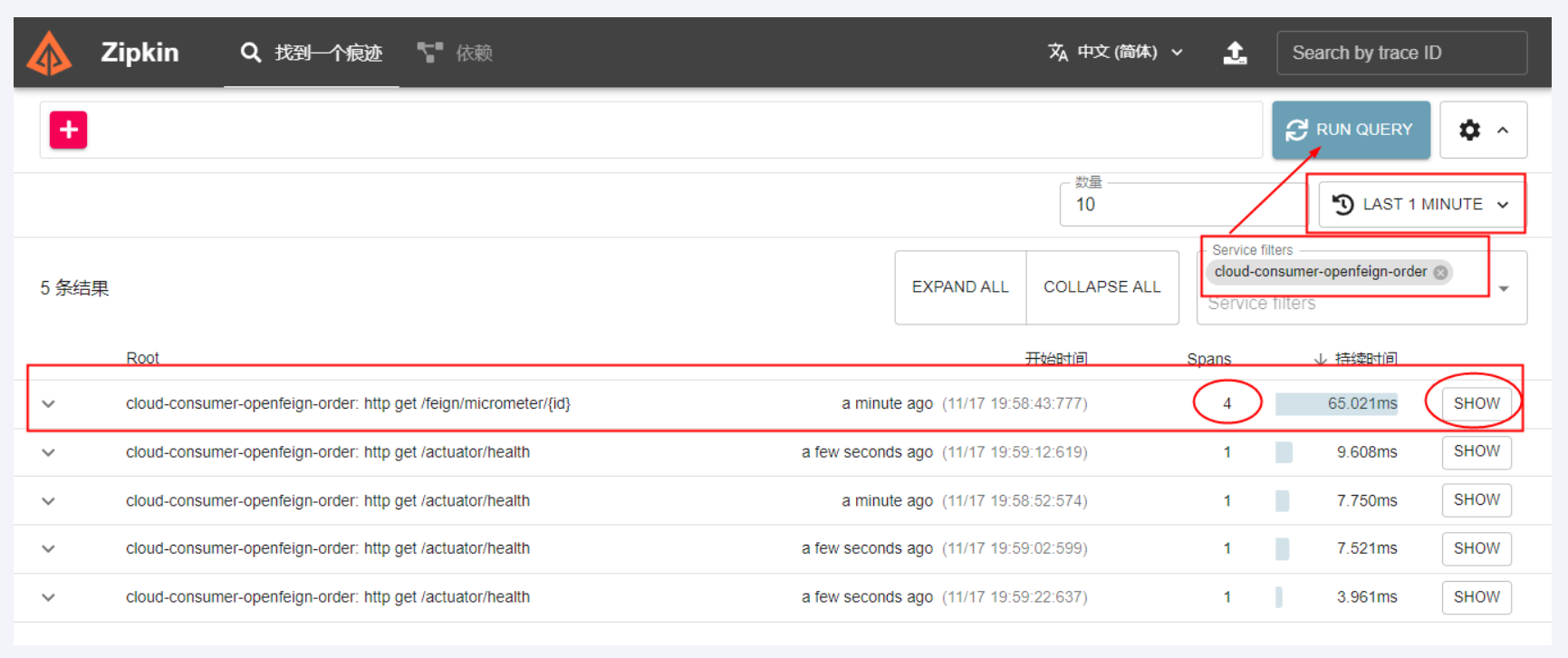Click the history clock icon
Viewport: 1568px width, 658px height.
[x=1343, y=205]
